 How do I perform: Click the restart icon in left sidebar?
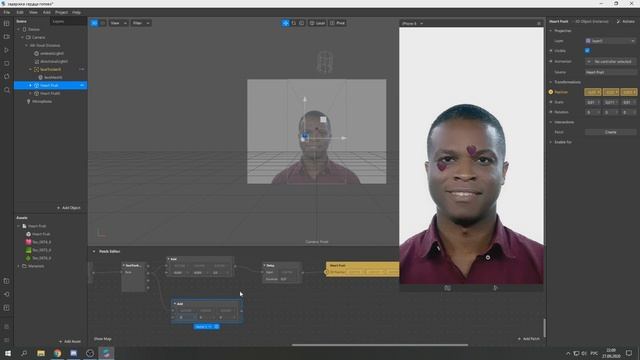pyautogui.click(x=7, y=76)
